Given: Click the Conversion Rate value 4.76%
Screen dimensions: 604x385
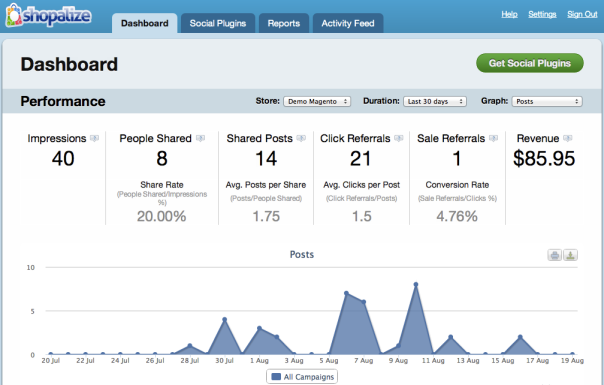Looking at the screenshot, I should pos(457,216).
